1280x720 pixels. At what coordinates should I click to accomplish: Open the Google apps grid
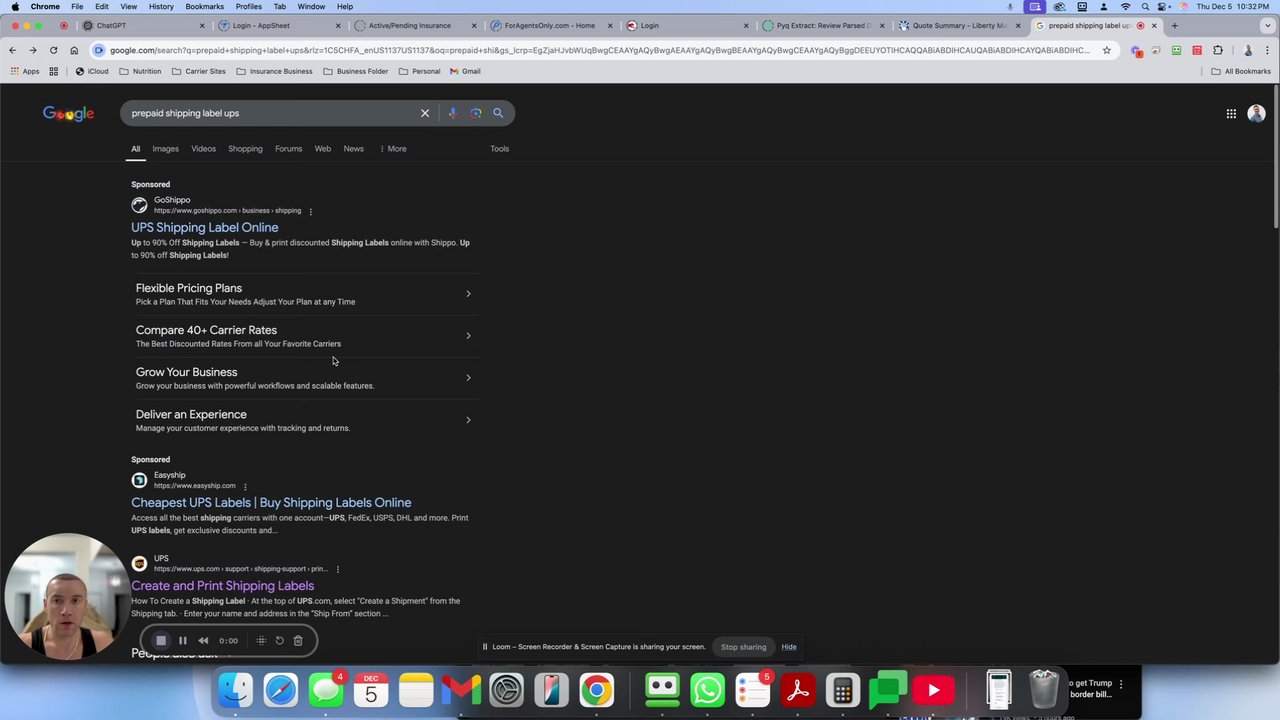pyautogui.click(x=1231, y=114)
